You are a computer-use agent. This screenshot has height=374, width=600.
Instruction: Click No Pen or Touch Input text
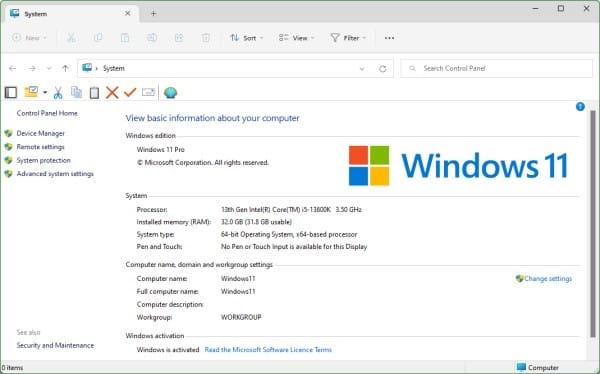click(x=294, y=247)
